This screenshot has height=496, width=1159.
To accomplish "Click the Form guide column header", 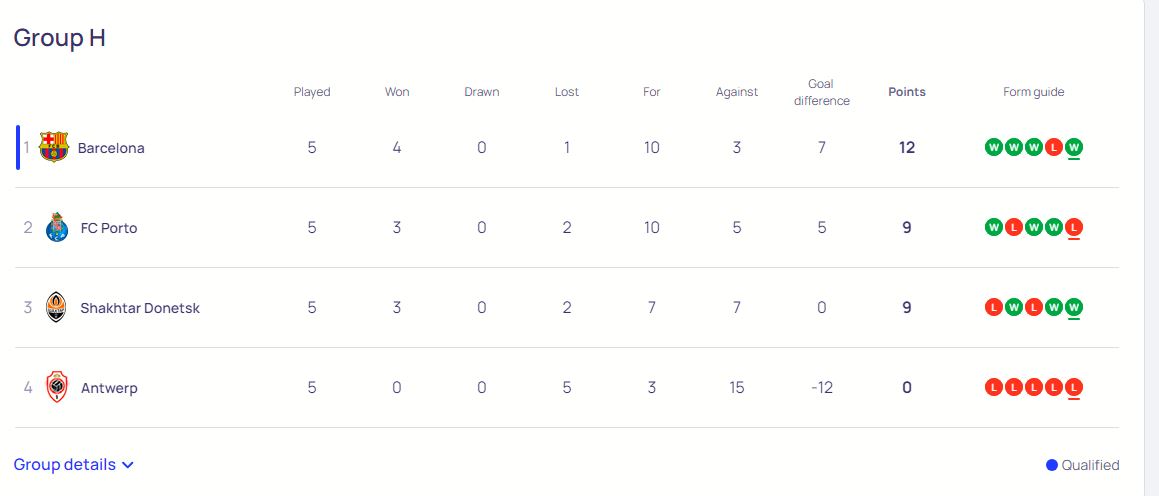I will pyautogui.click(x=1034, y=92).
